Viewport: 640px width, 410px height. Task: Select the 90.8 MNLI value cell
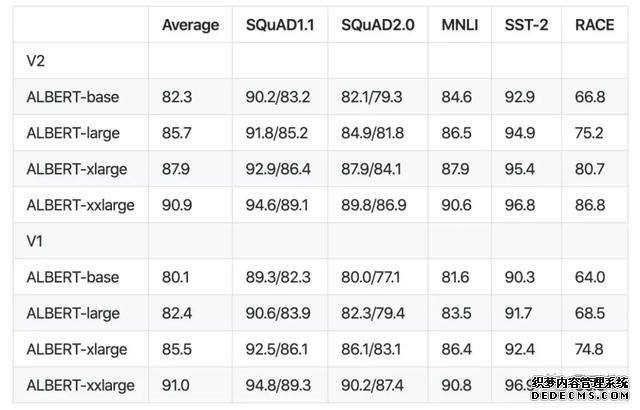pyautogui.click(x=456, y=386)
